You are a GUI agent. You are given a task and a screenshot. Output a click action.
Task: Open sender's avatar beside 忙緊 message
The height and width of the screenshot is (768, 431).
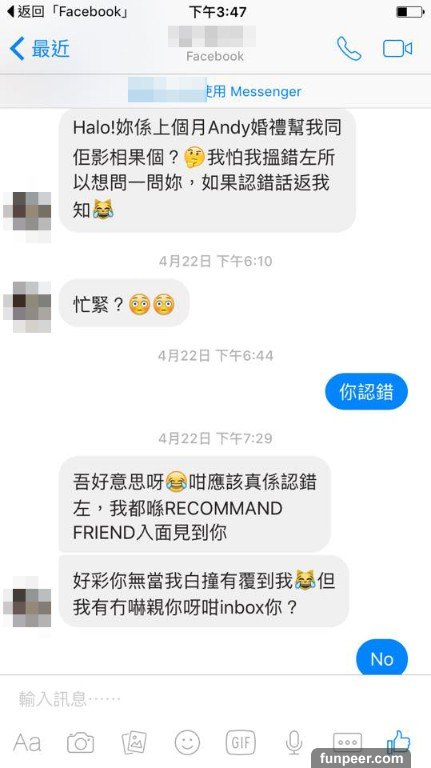click(27, 307)
